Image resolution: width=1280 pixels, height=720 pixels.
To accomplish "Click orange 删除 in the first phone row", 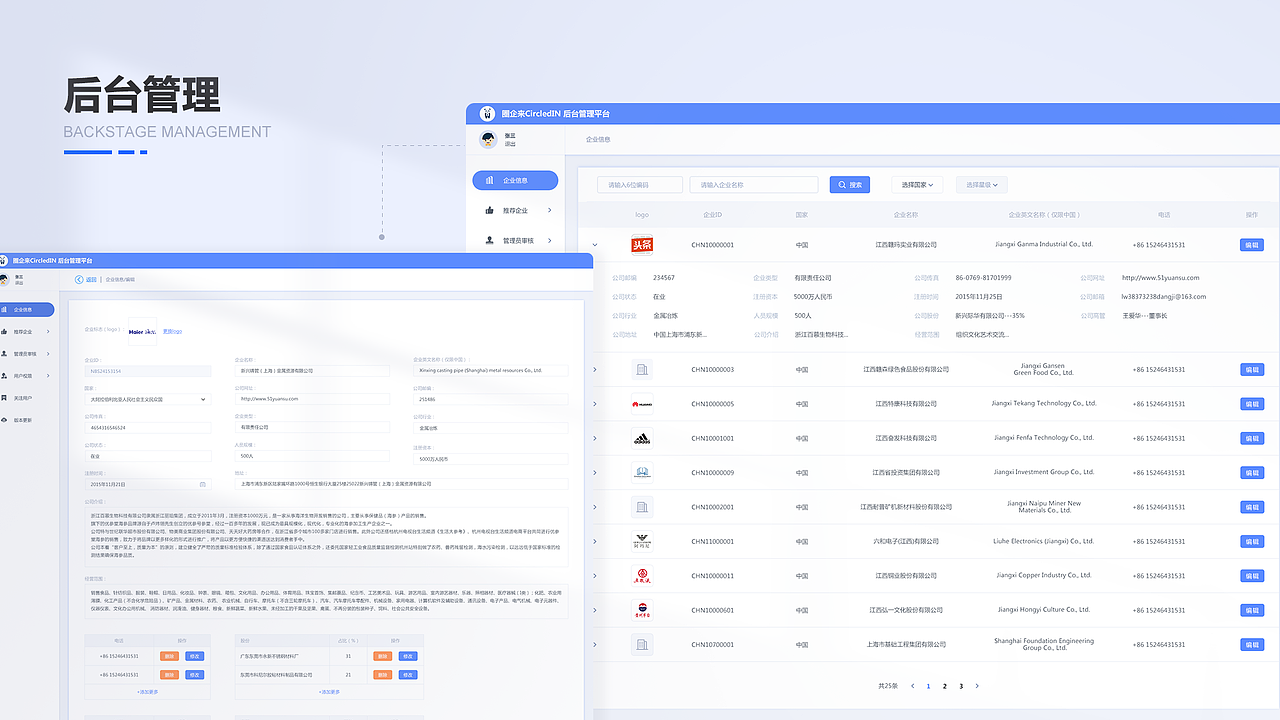I will tap(169, 657).
